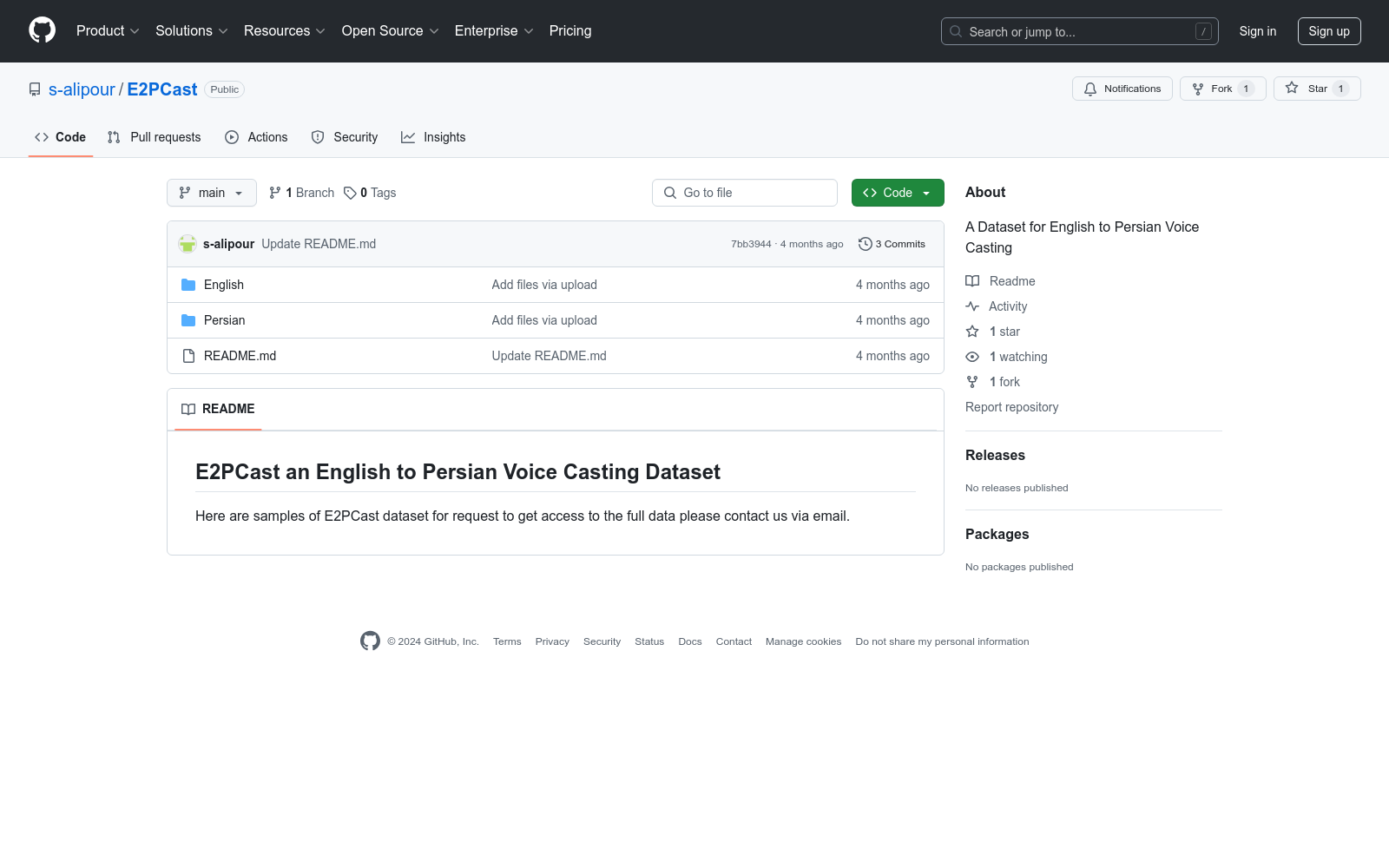Click the Search or jump to field

pyautogui.click(x=1080, y=31)
